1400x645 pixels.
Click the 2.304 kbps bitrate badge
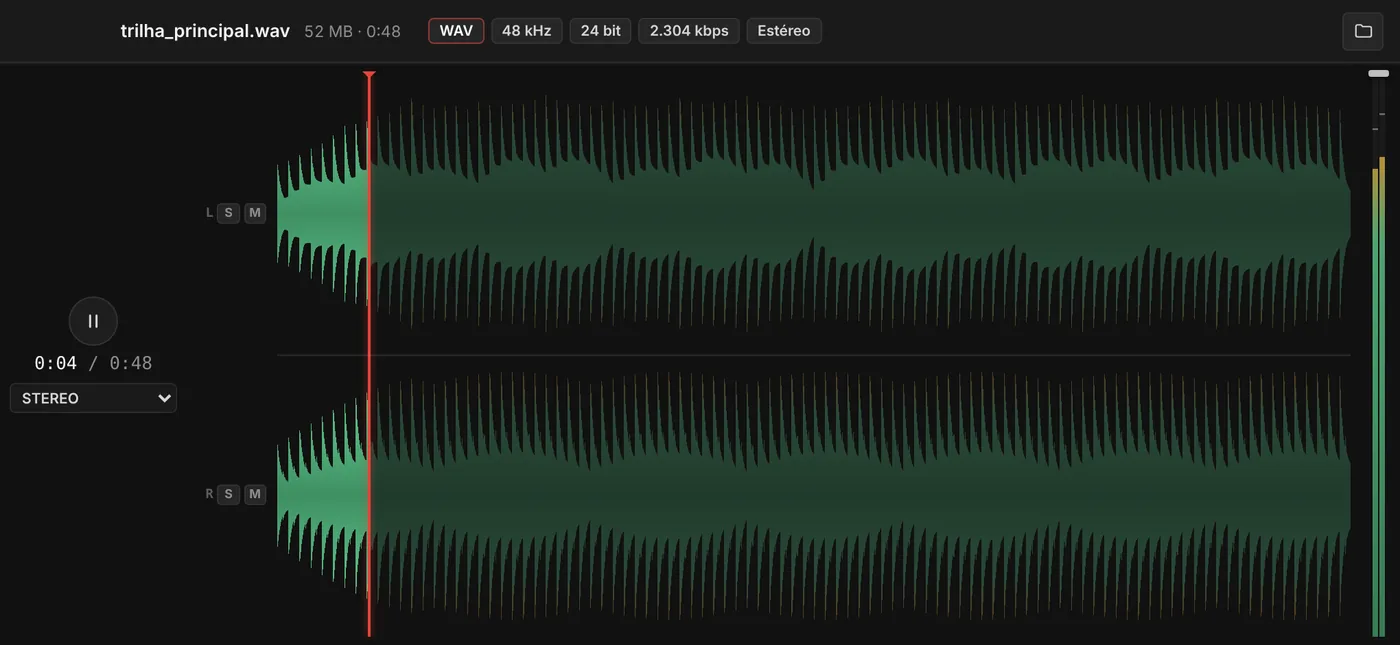click(689, 31)
